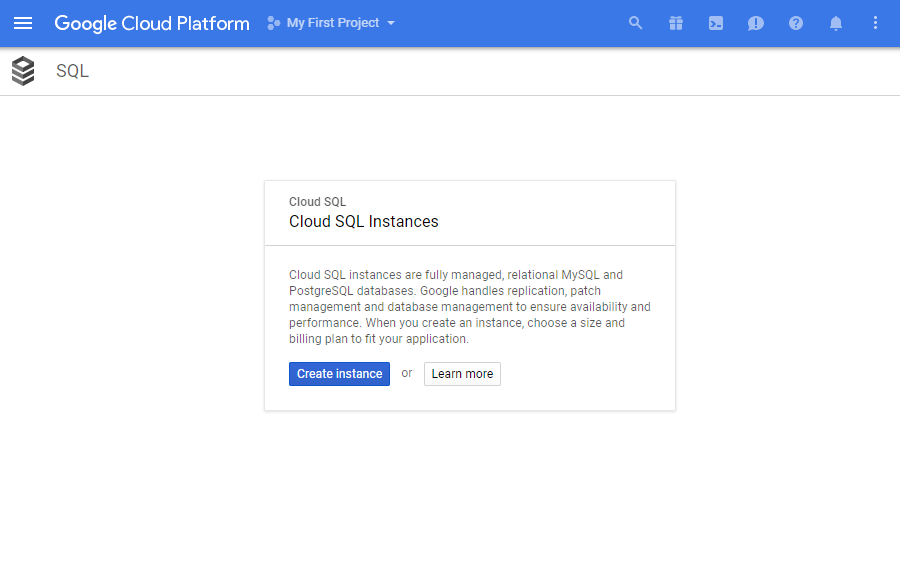
Task: Click the Learn more button
Action: (462, 374)
